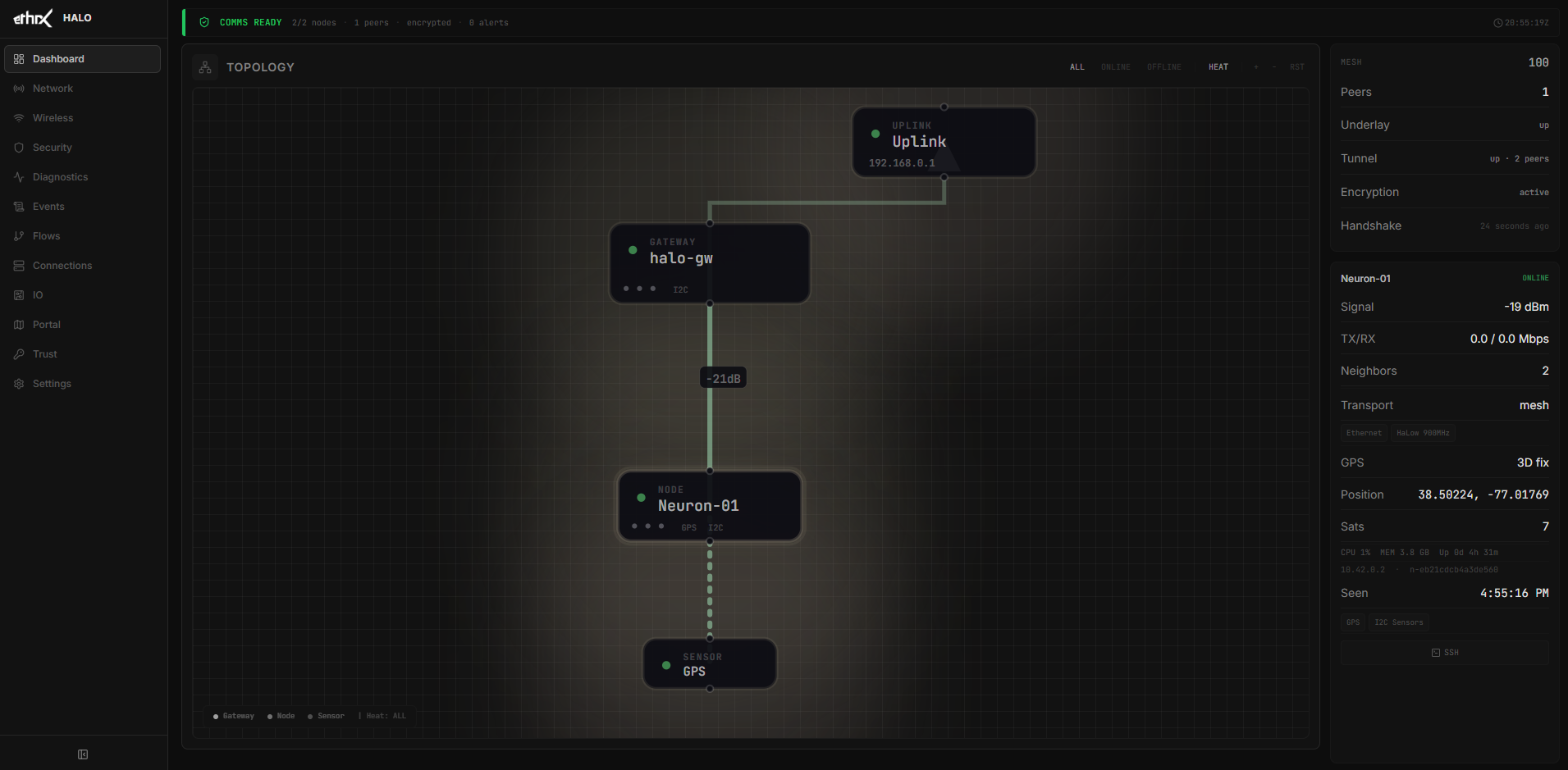Click the Events list icon
The height and width of the screenshot is (770, 1568).
point(19,207)
